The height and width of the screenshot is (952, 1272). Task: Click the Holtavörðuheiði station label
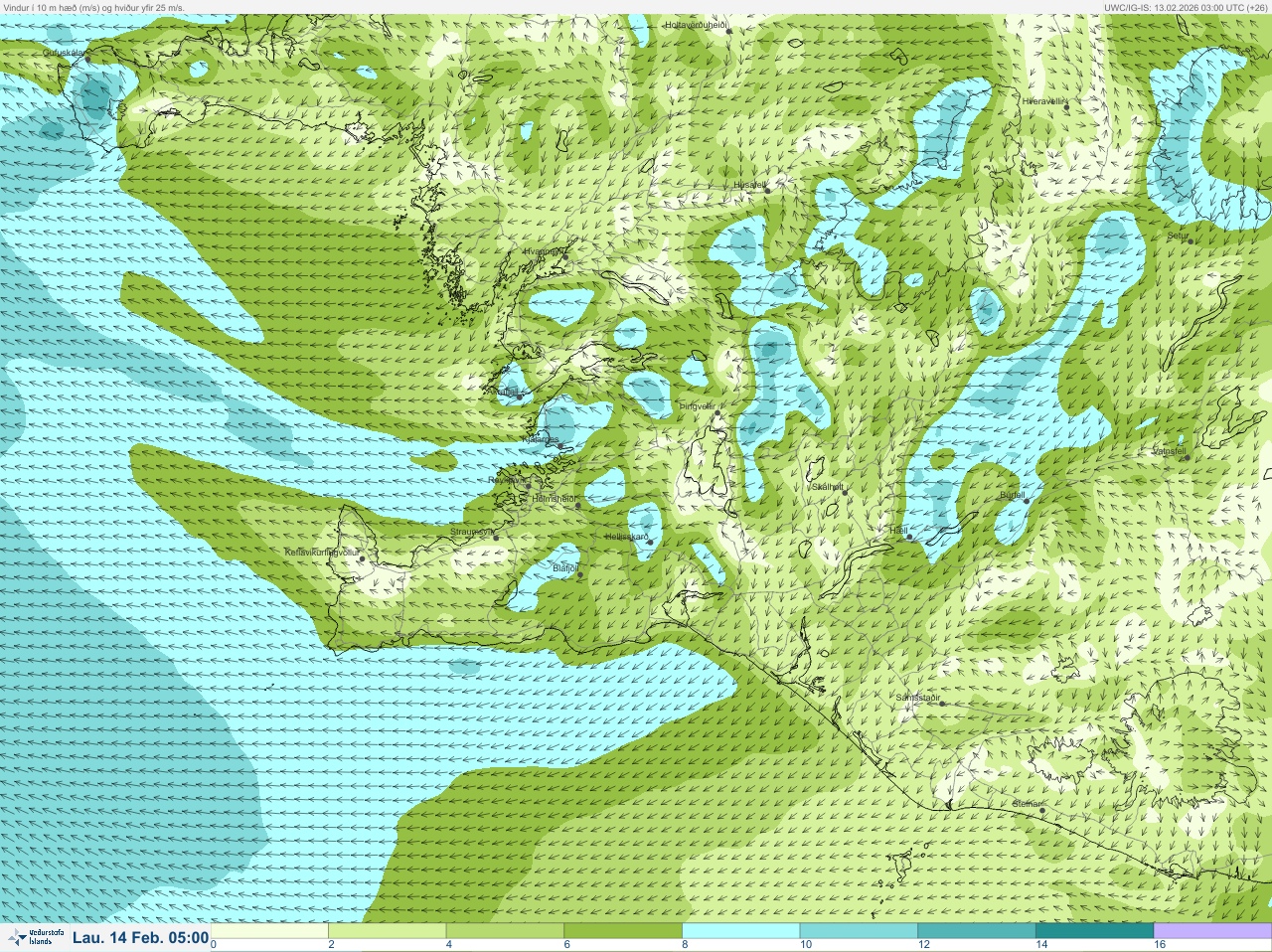[x=696, y=24]
